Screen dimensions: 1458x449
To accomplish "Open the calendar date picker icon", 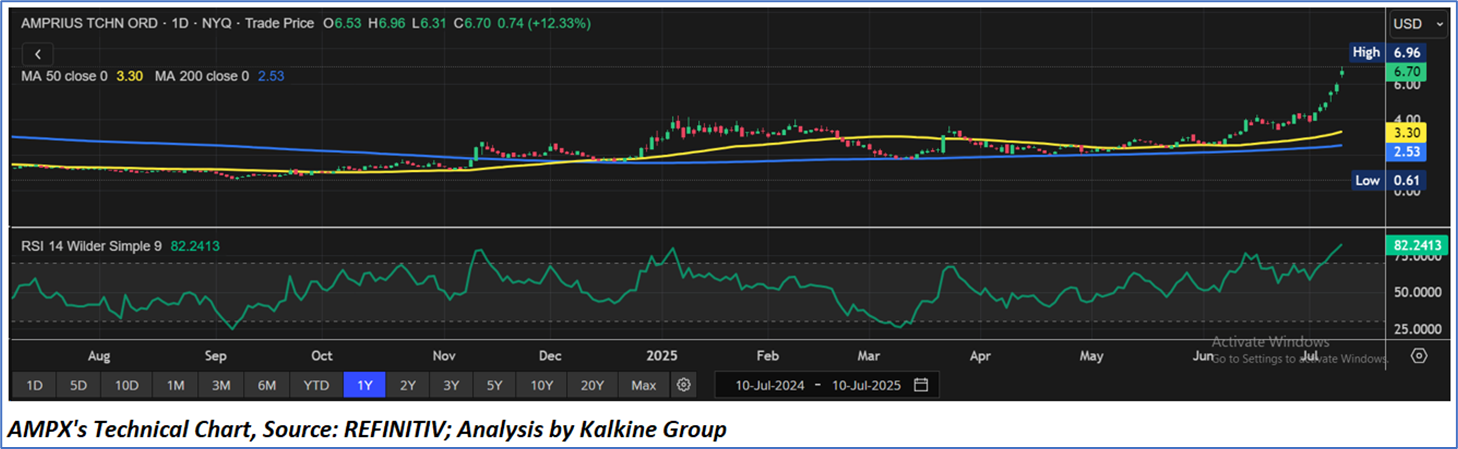I will click(x=920, y=385).
